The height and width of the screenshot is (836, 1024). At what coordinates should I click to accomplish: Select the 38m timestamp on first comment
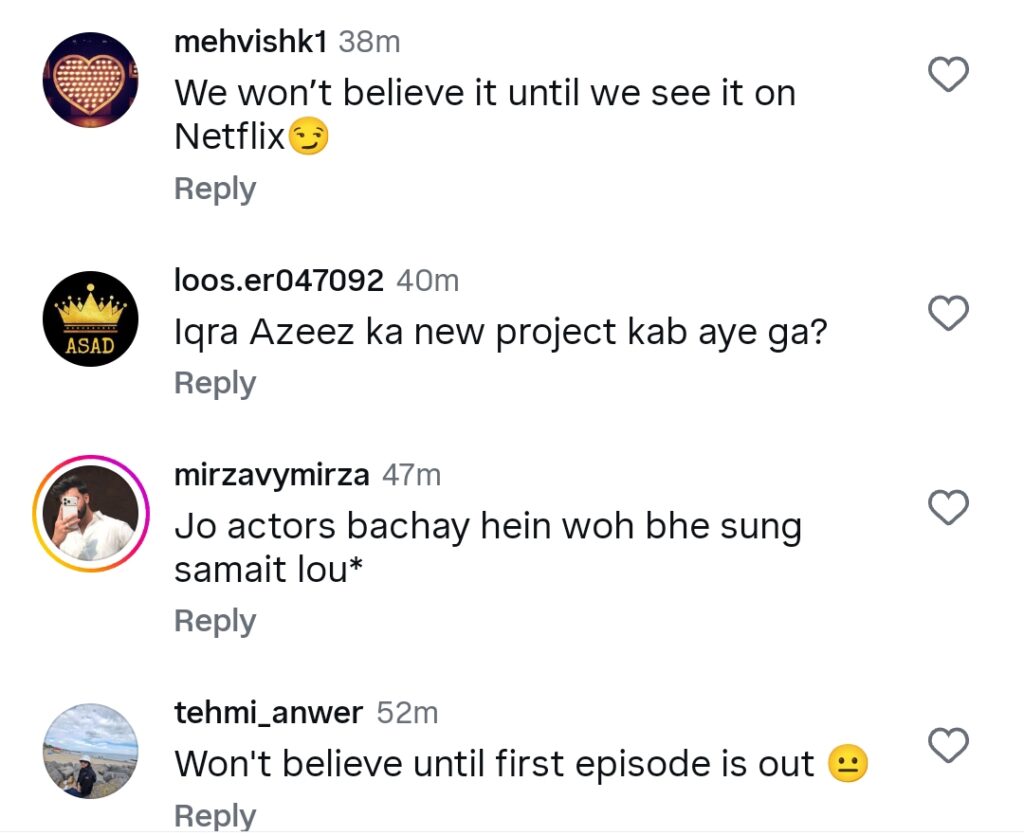coord(369,42)
